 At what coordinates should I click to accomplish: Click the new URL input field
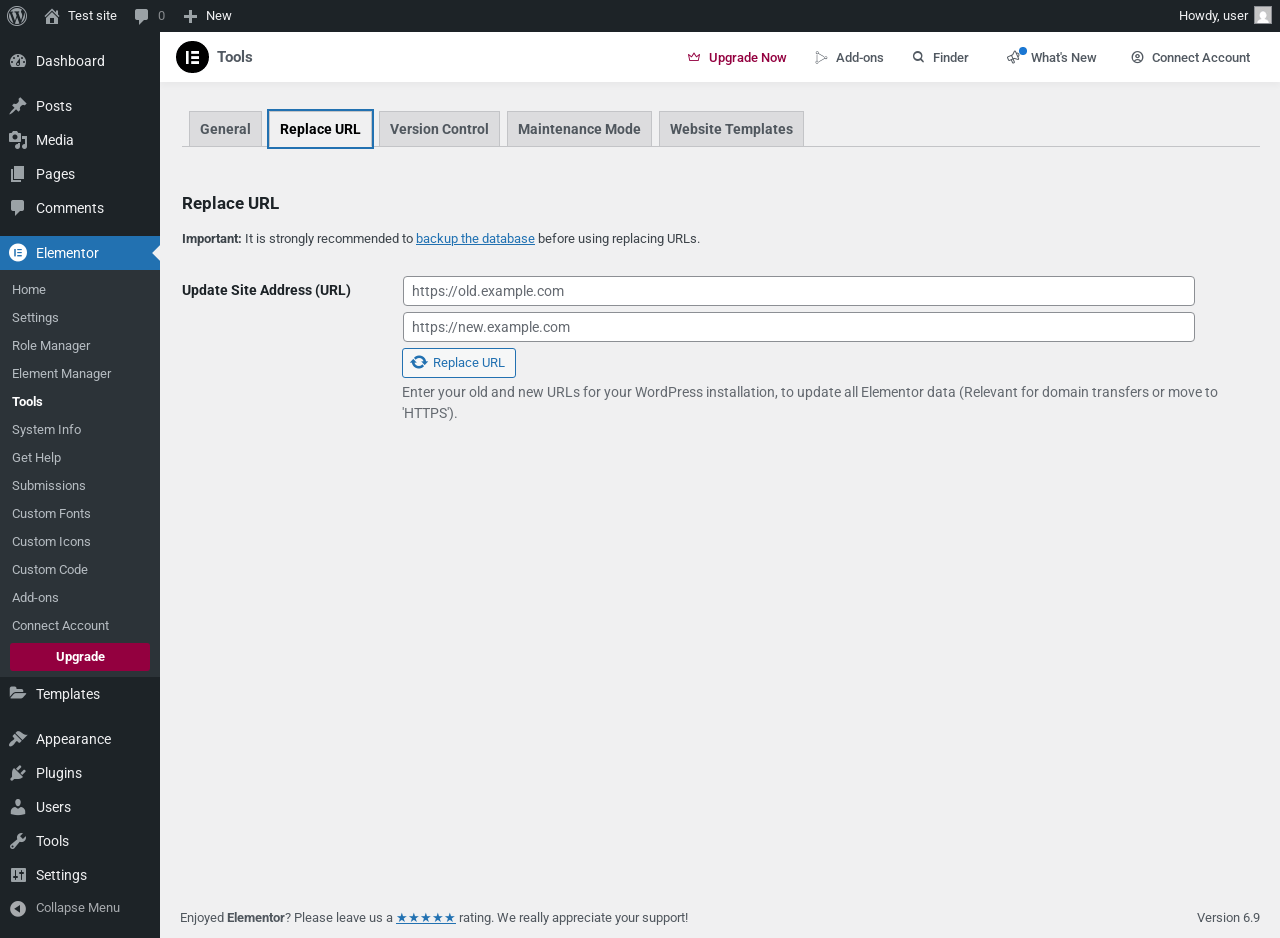tap(799, 327)
